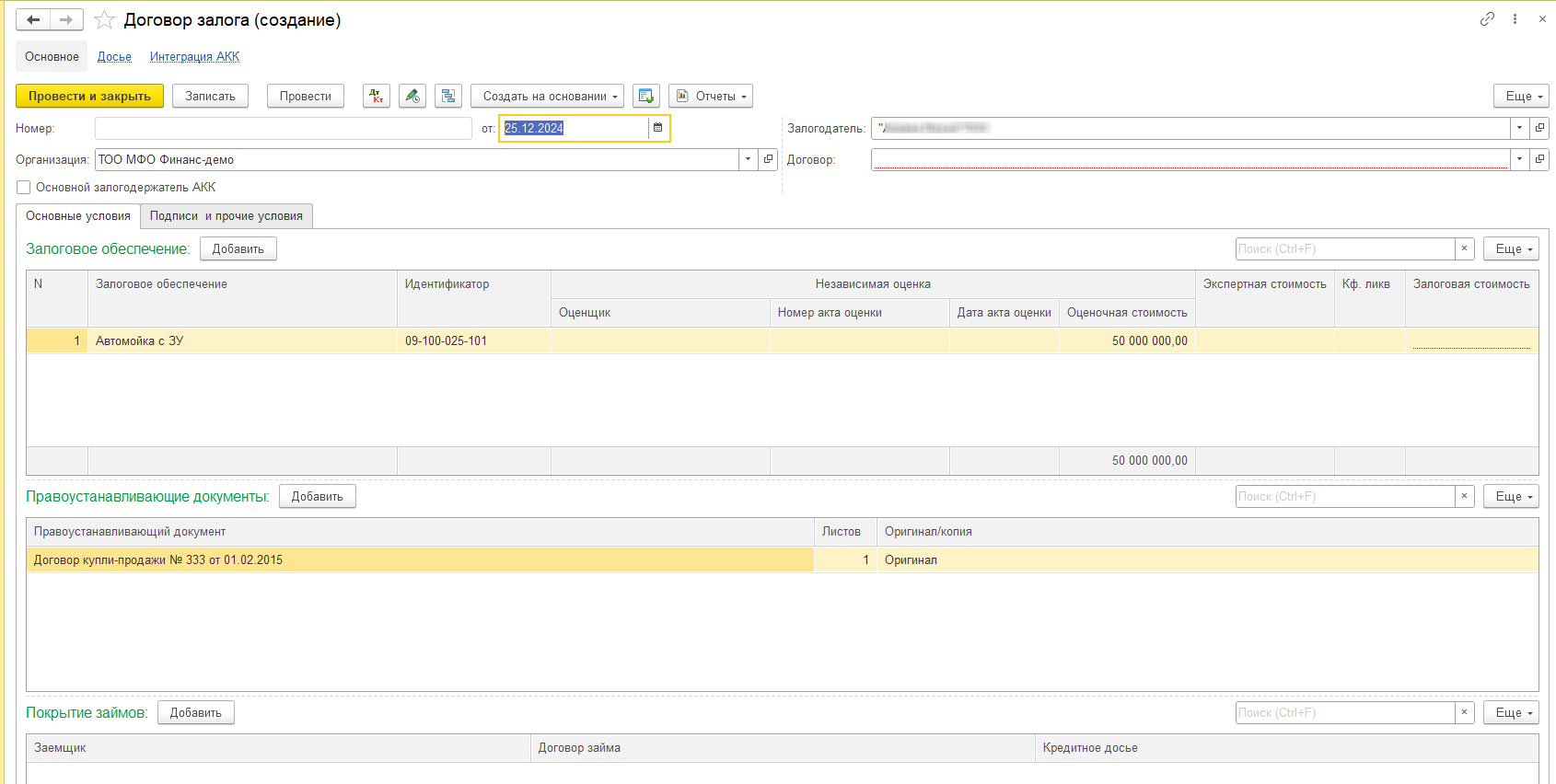Open top toolbar Еще menu
This screenshot has height=784, width=1556.
(1521, 96)
